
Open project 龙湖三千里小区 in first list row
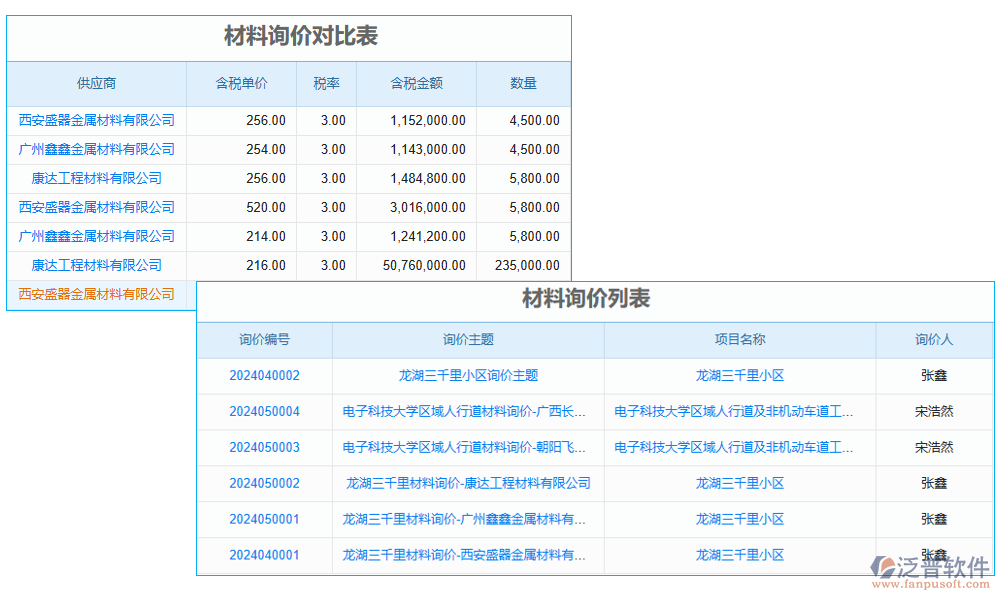point(739,376)
